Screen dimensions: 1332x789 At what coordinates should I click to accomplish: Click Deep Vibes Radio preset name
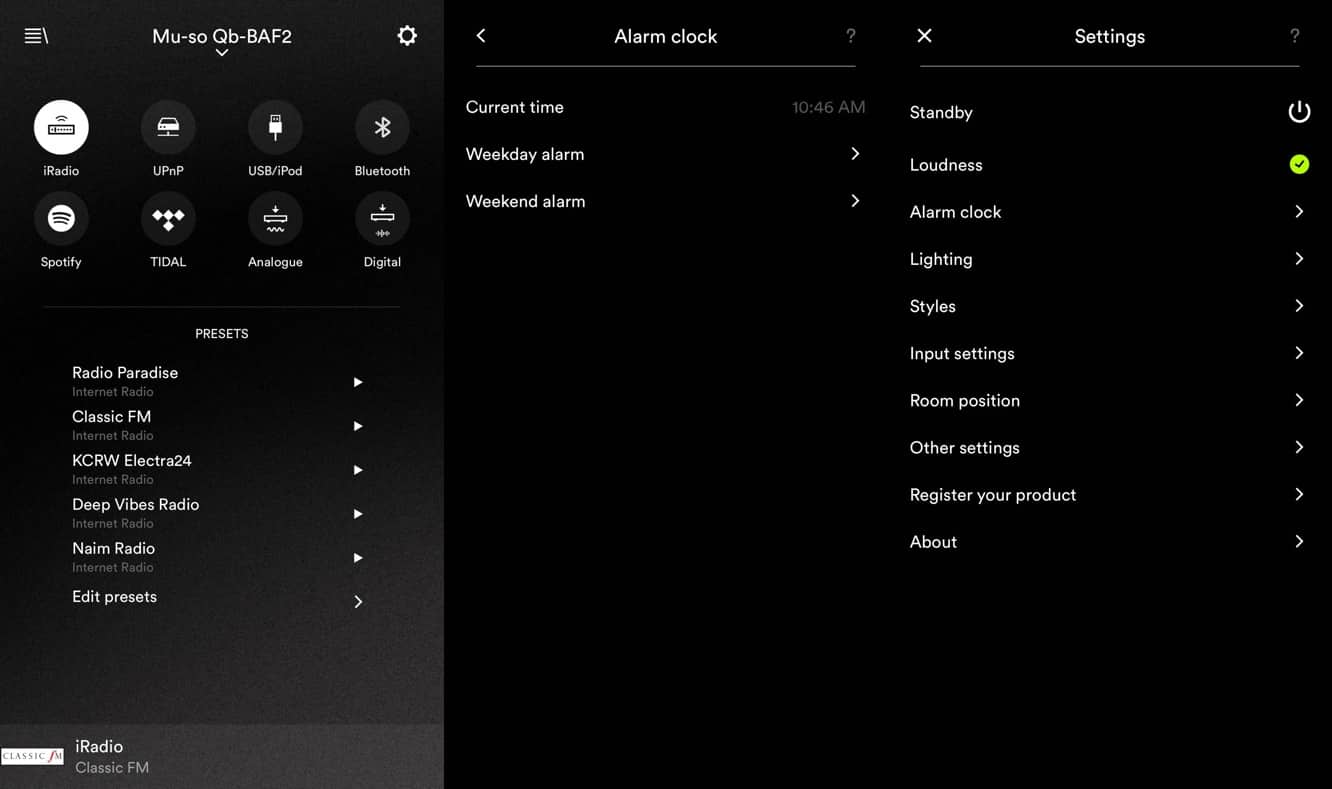click(136, 505)
